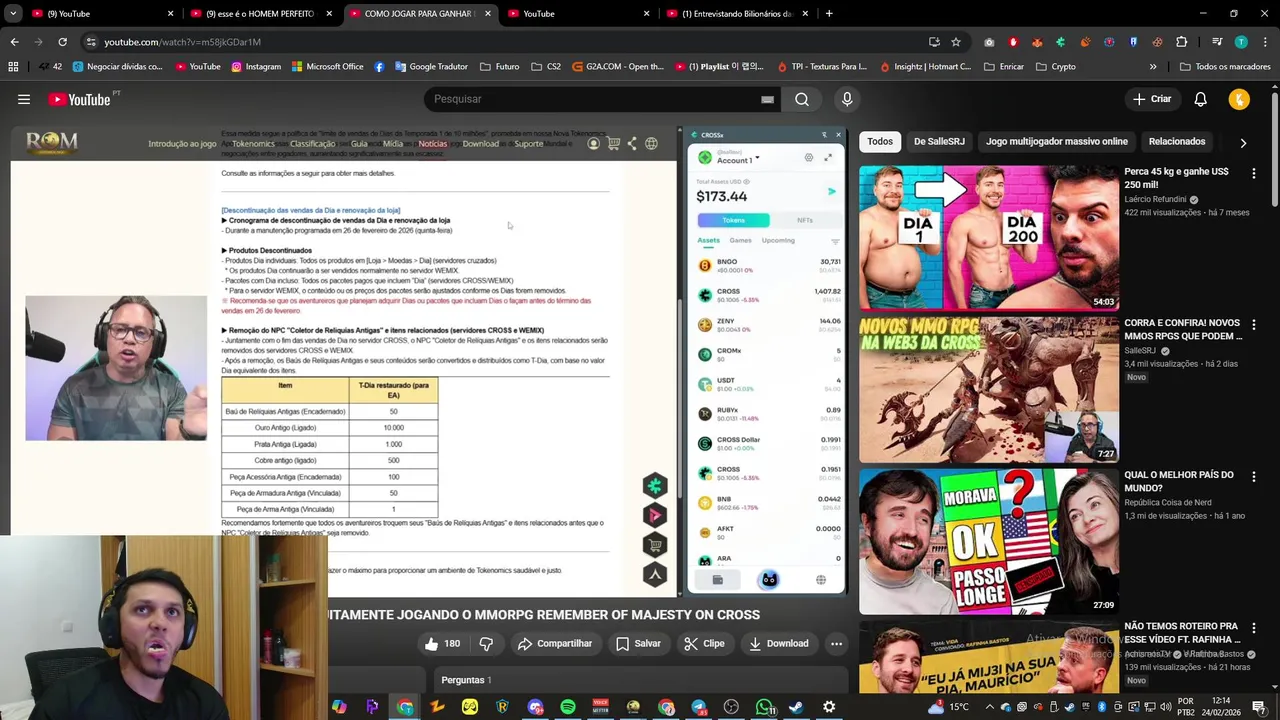
Task: Switch to the wallet Tokens tab
Action: click(733, 220)
